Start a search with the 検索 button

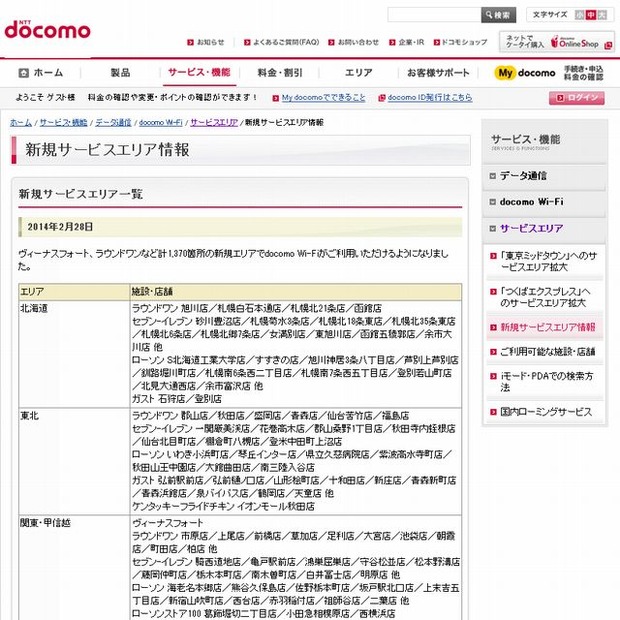[498, 15]
